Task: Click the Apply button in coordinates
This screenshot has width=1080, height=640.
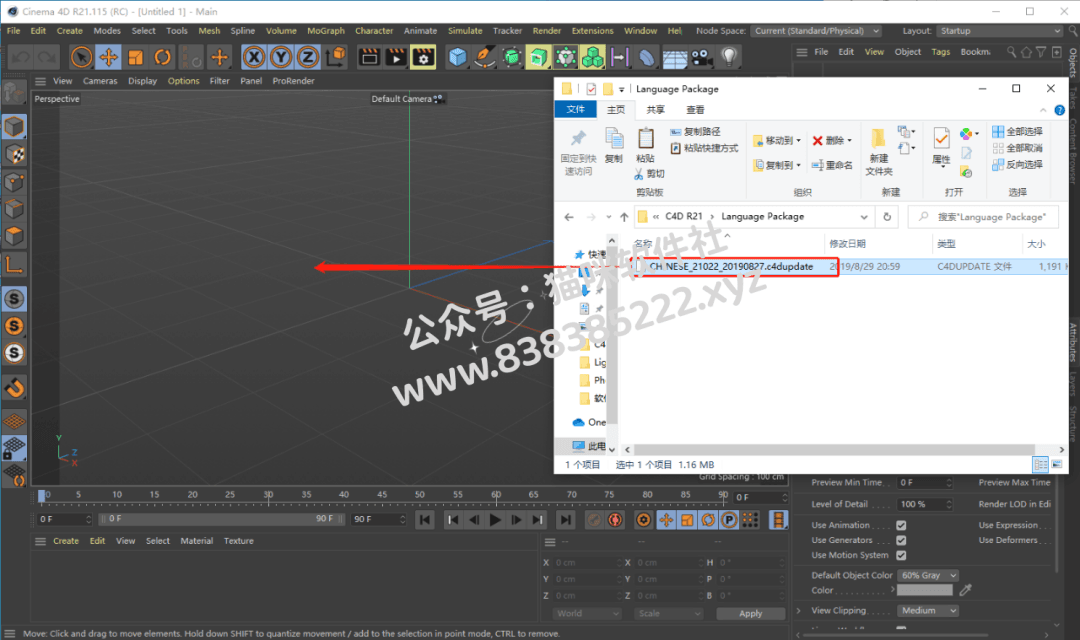Action: point(751,614)
